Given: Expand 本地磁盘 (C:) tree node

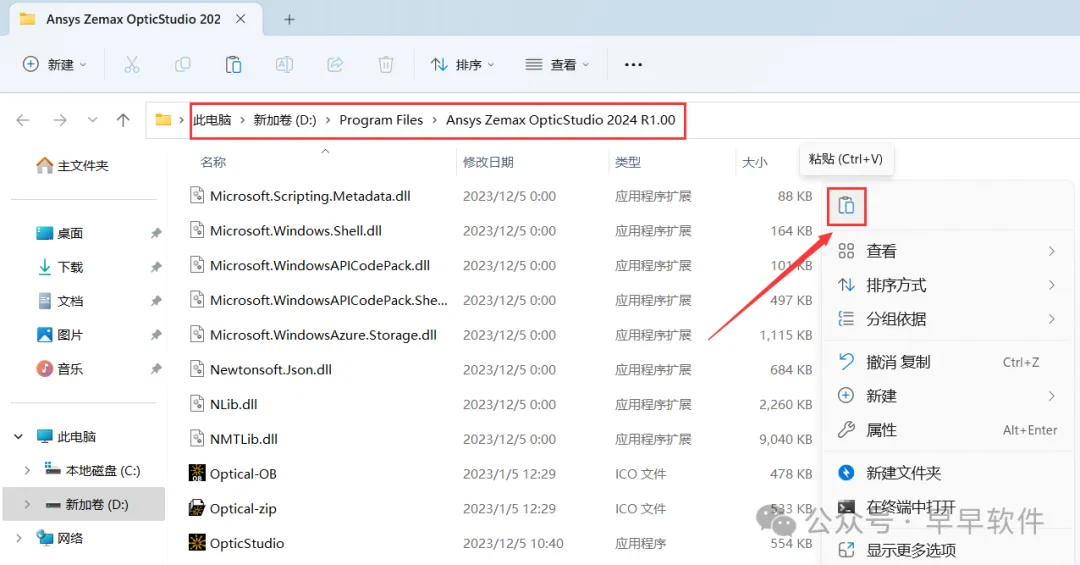Looking at the screenshot, I should coord(27,471).
